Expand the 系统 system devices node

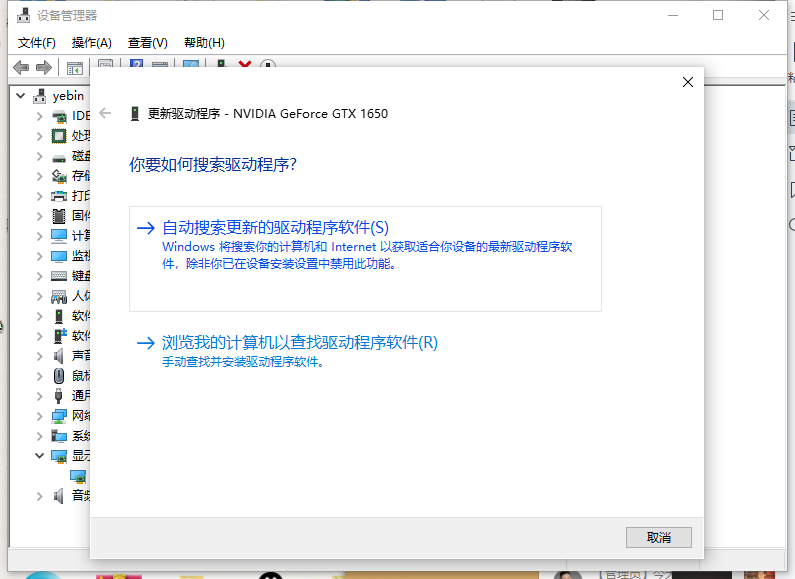(x=40, y=436)
